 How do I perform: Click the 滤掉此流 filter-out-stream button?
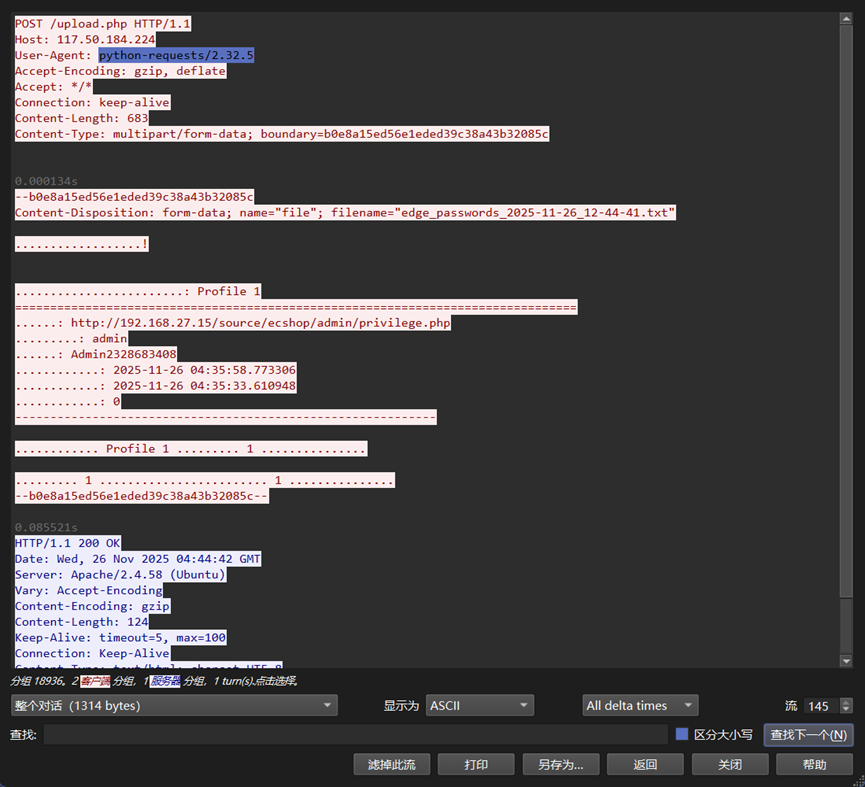(391, 764)
